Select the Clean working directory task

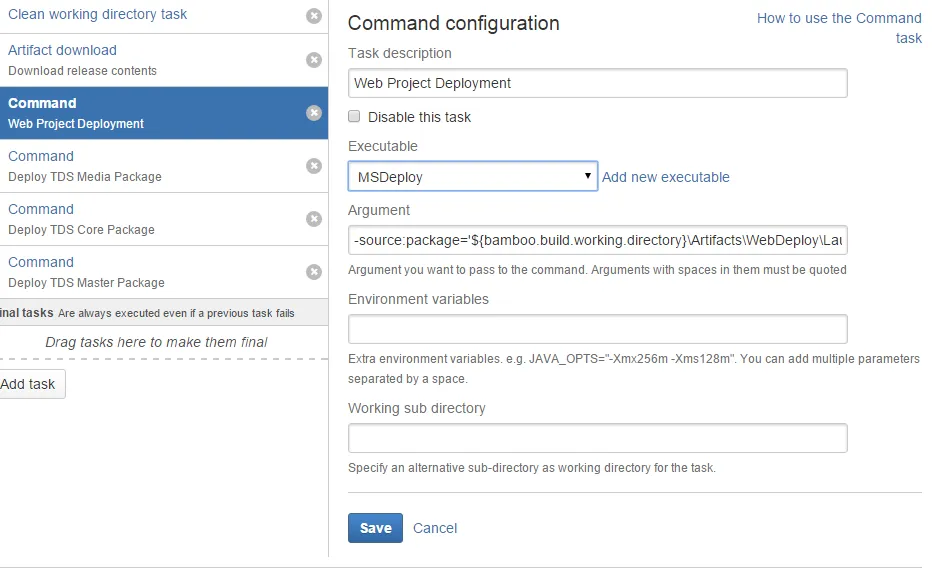coord(97,15)
